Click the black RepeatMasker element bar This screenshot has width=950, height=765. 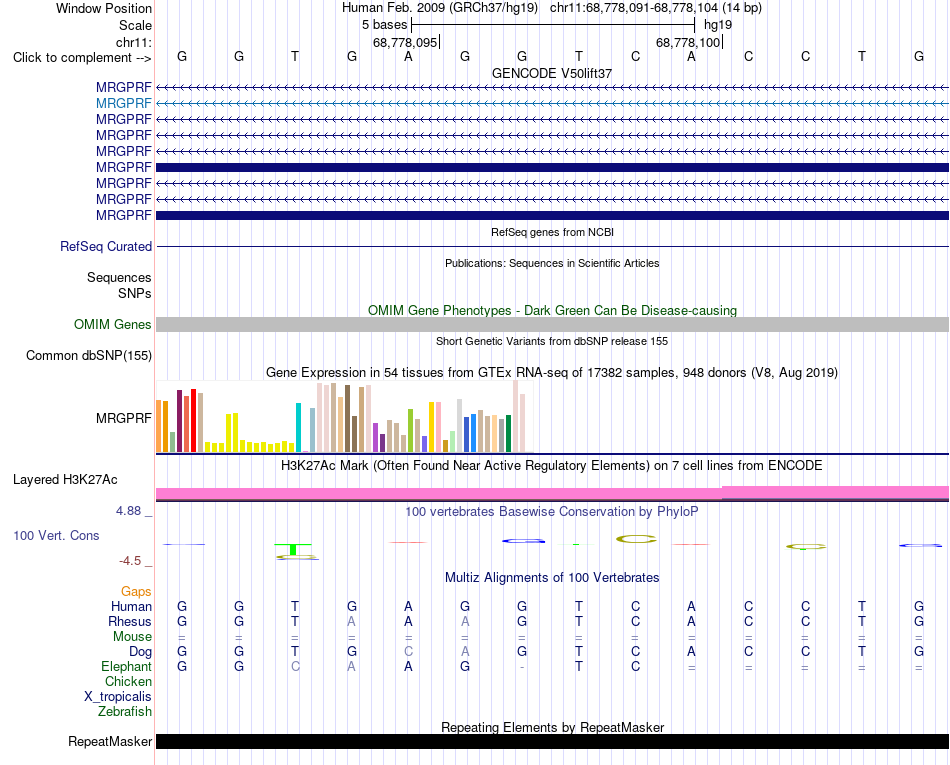pos(552,741)
